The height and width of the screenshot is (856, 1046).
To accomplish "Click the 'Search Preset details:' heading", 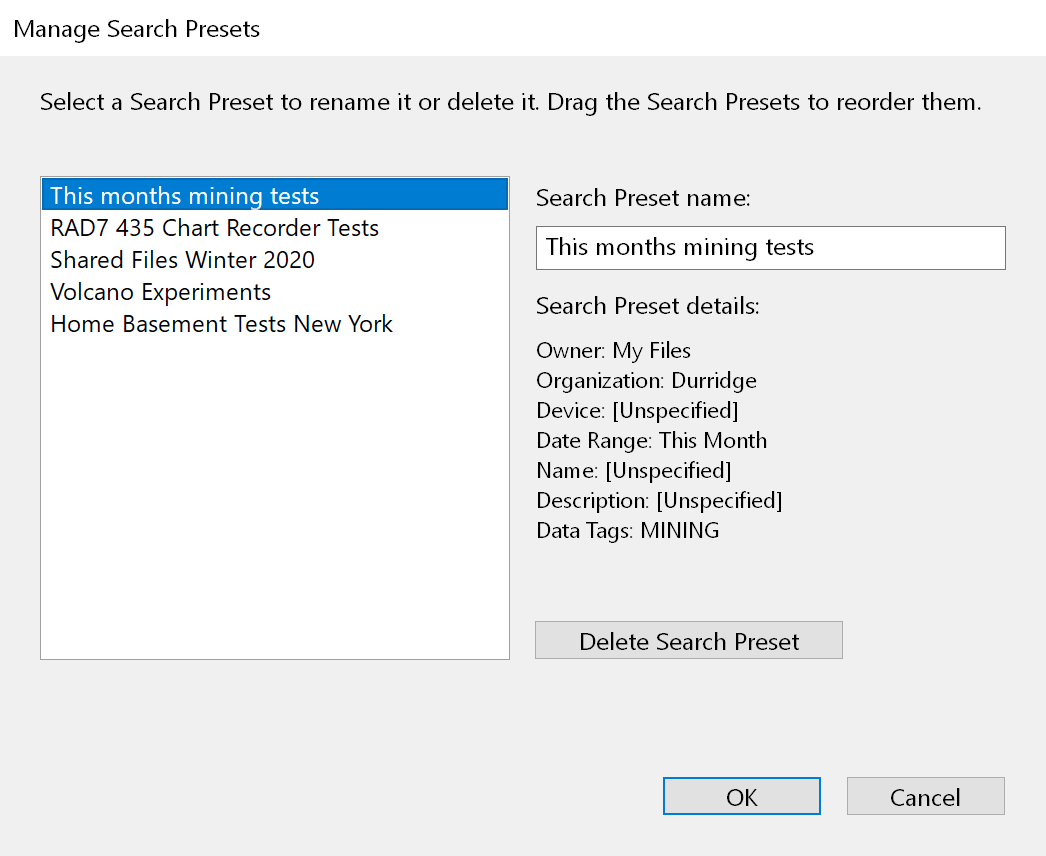I will coord(647,306).
